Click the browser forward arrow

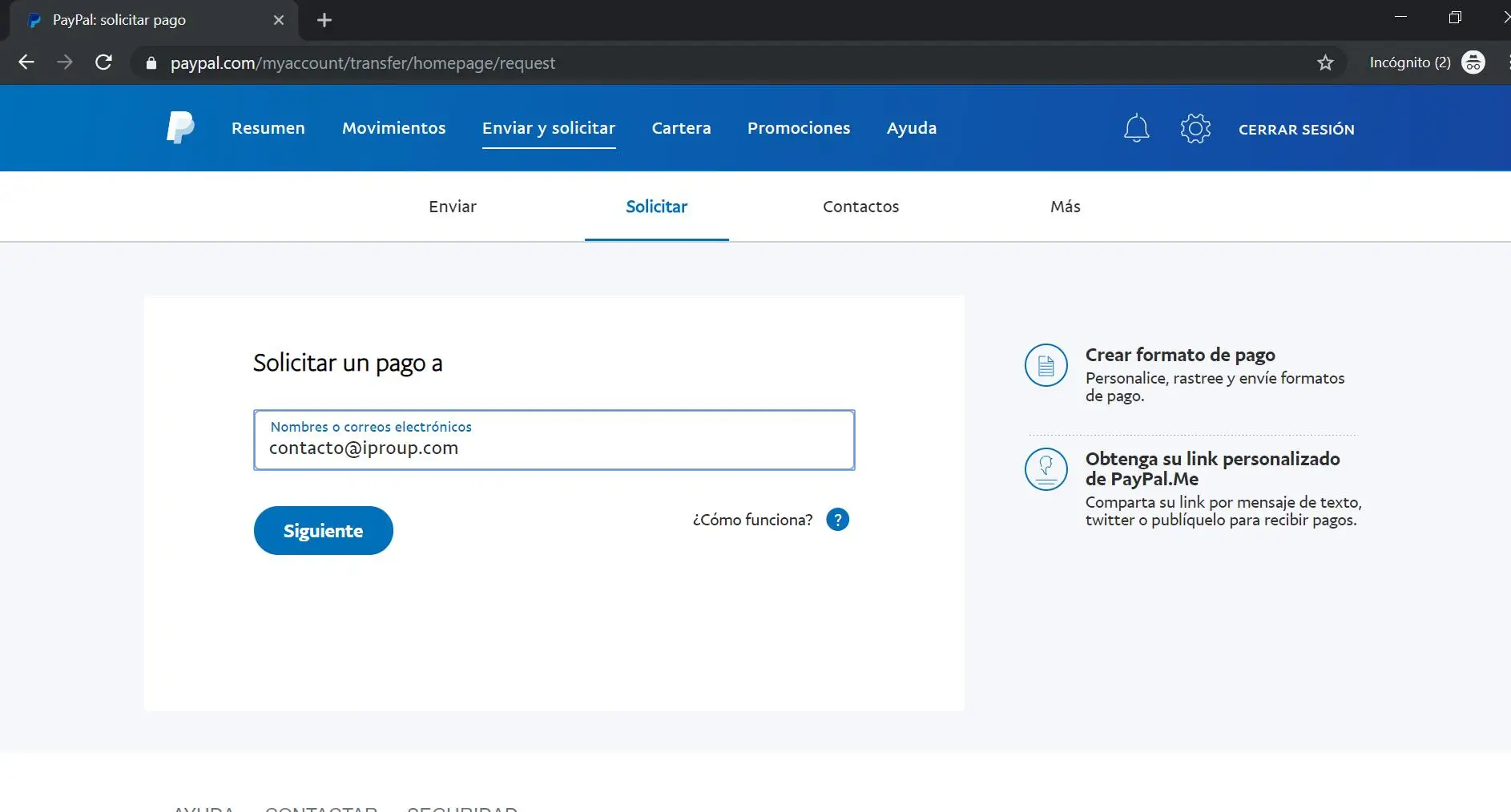65,62
